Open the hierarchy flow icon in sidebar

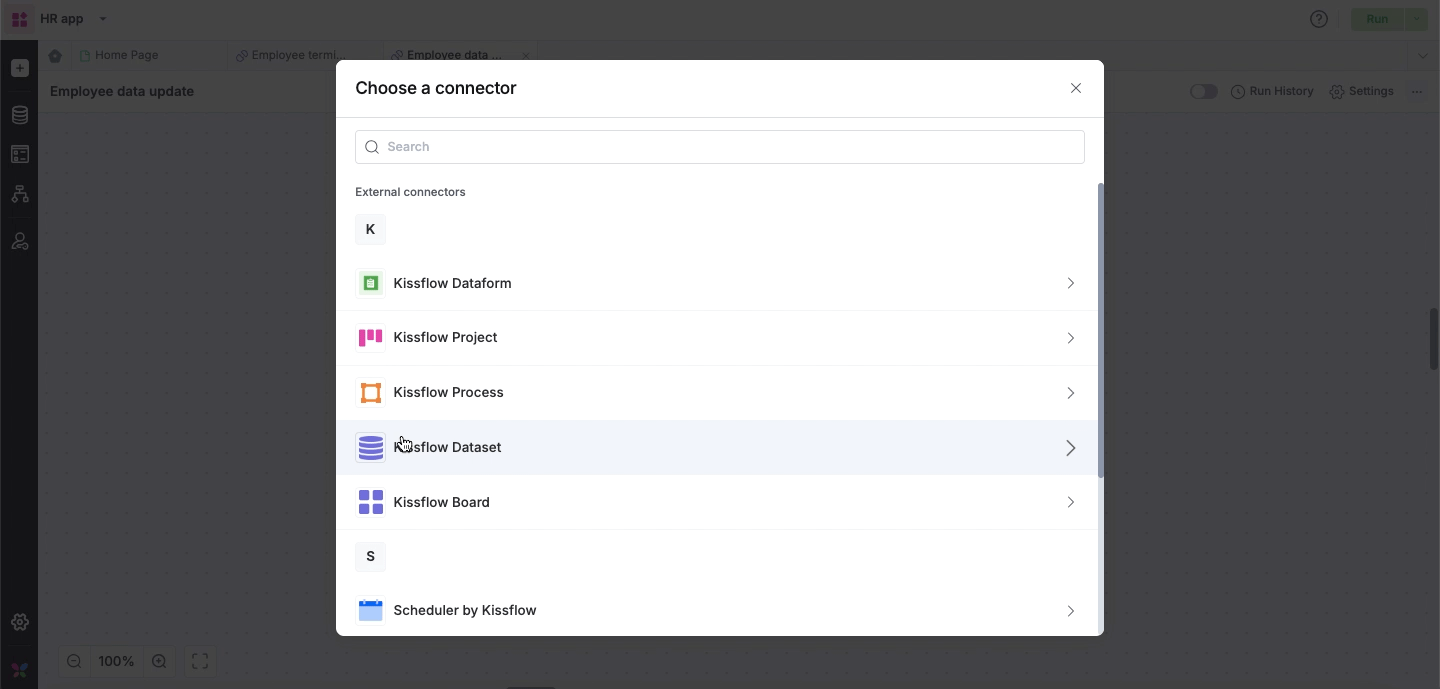tap(19, 194)
